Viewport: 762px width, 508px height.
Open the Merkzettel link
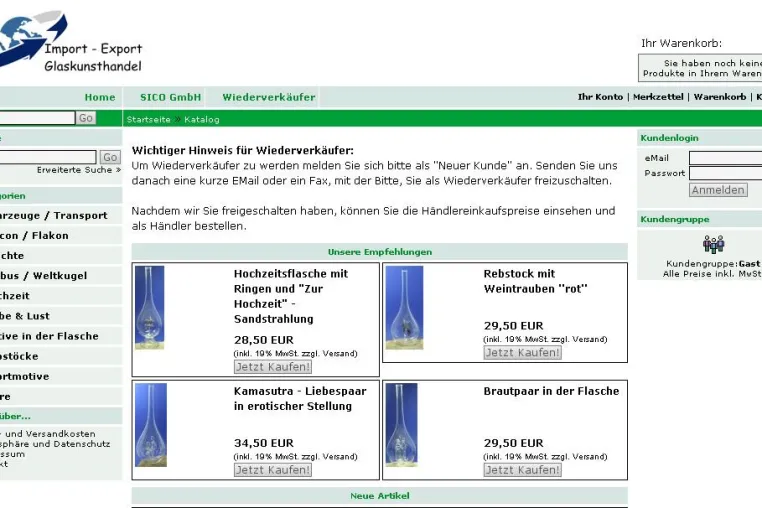point(658,97)
